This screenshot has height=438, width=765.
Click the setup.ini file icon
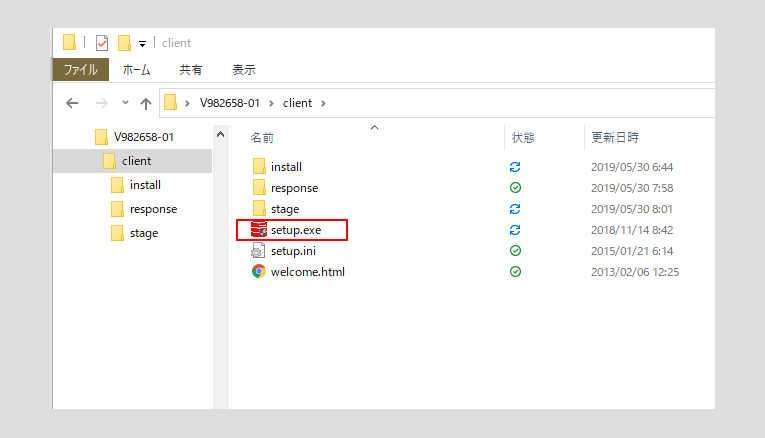point(259,251)
